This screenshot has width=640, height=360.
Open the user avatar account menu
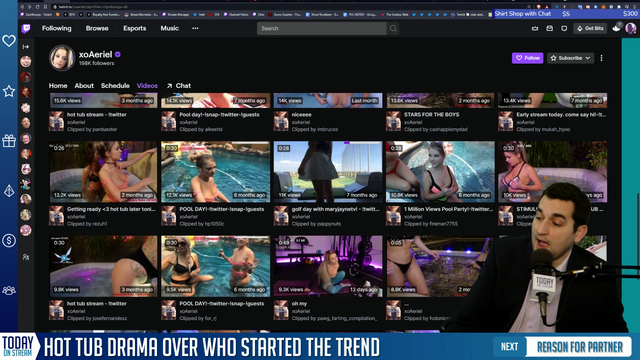click(631, 29)
